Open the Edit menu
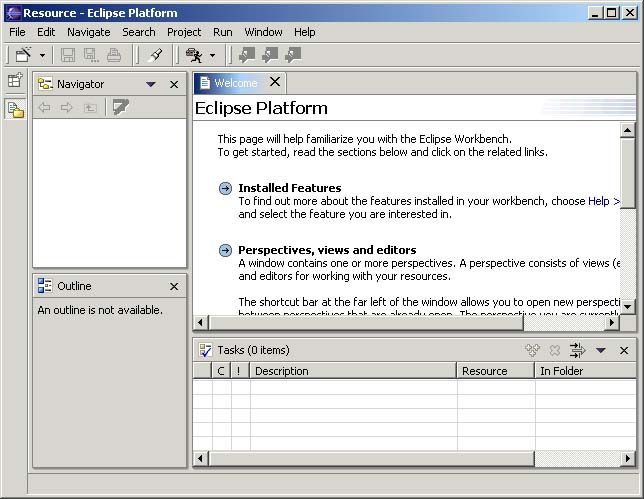This screenshot has height=499, width=644. tap(46, 32)
